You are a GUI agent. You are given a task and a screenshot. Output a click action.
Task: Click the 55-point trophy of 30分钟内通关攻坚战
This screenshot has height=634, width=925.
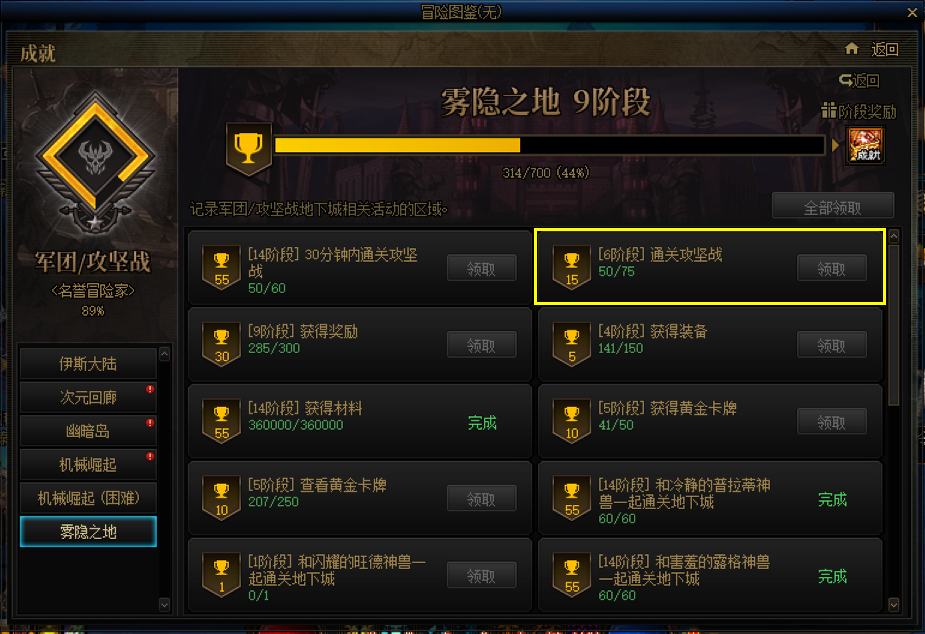click(221, 268)
